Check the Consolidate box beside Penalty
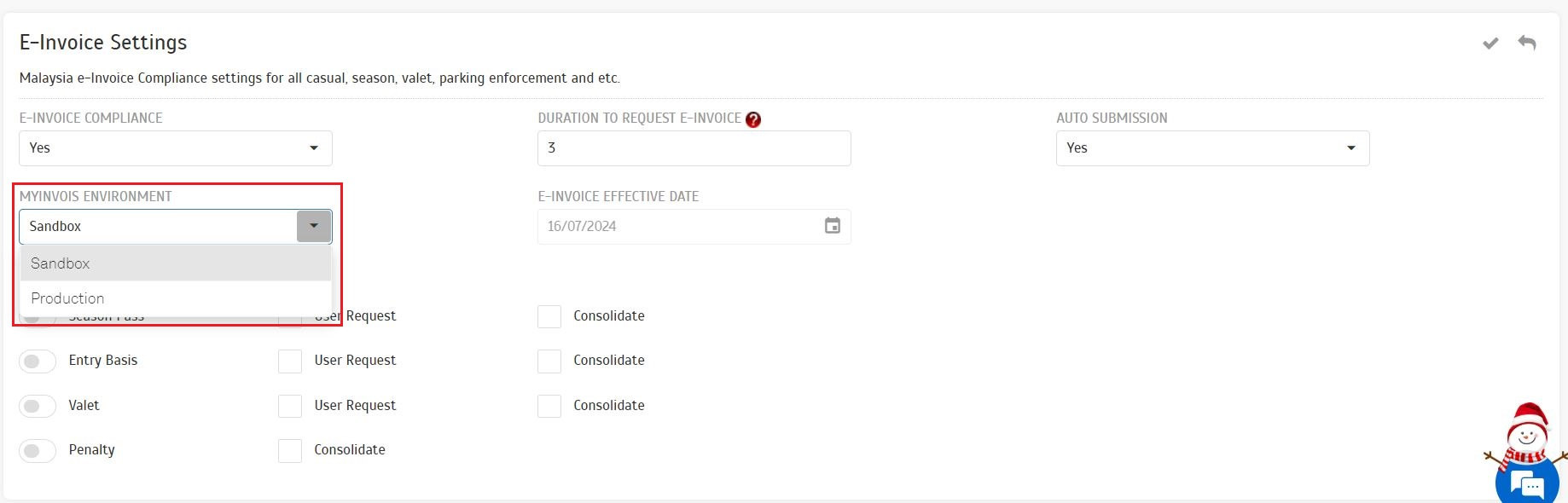 pos(290,450)
